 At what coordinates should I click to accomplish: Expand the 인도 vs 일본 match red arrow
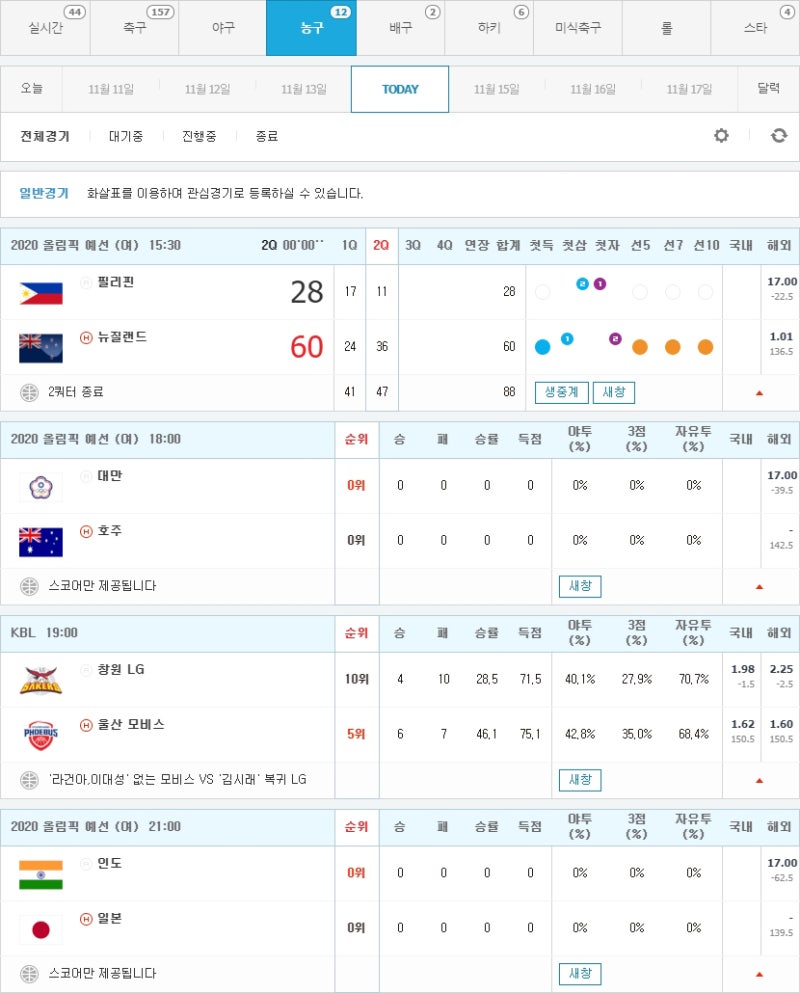tap(759, 975)
